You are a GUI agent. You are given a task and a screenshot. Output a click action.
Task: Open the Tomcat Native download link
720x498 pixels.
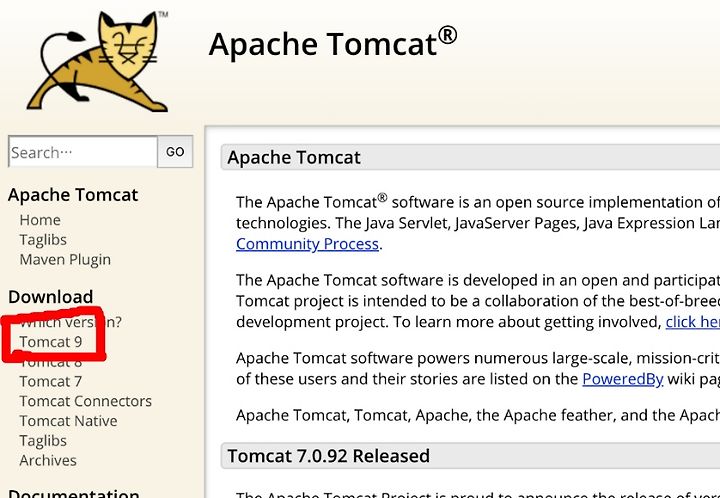tap(68, 420)
